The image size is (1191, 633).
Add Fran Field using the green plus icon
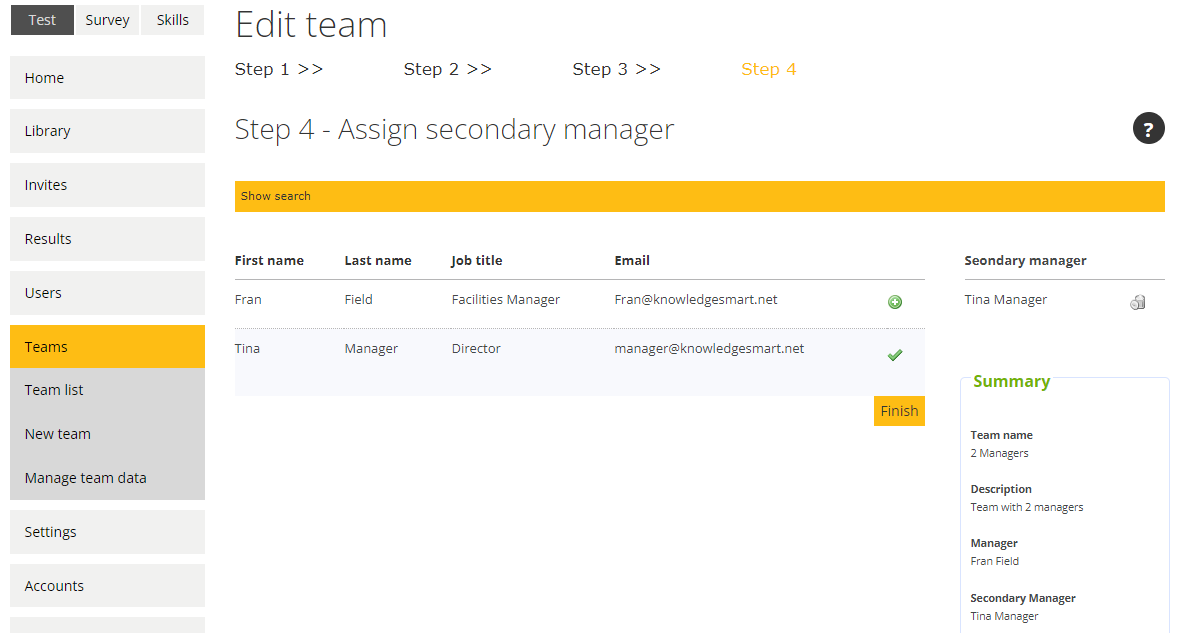(x=895, y=301)
